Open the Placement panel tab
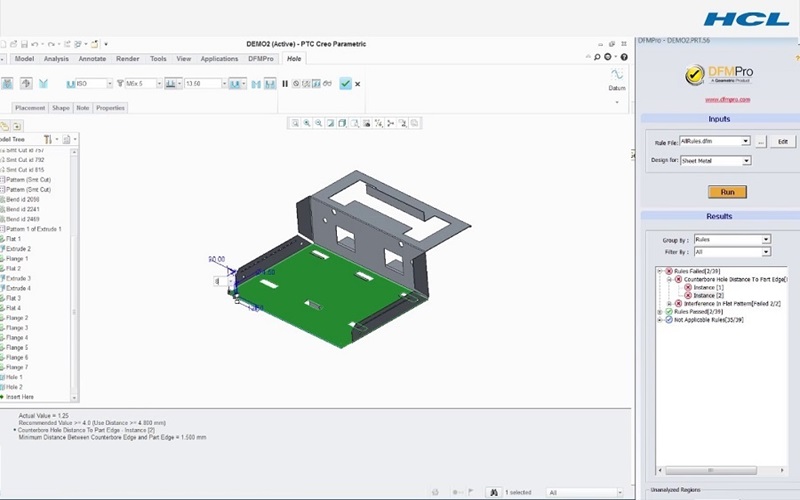The height and width of the screenshot is (500, 800). [30, 108]
